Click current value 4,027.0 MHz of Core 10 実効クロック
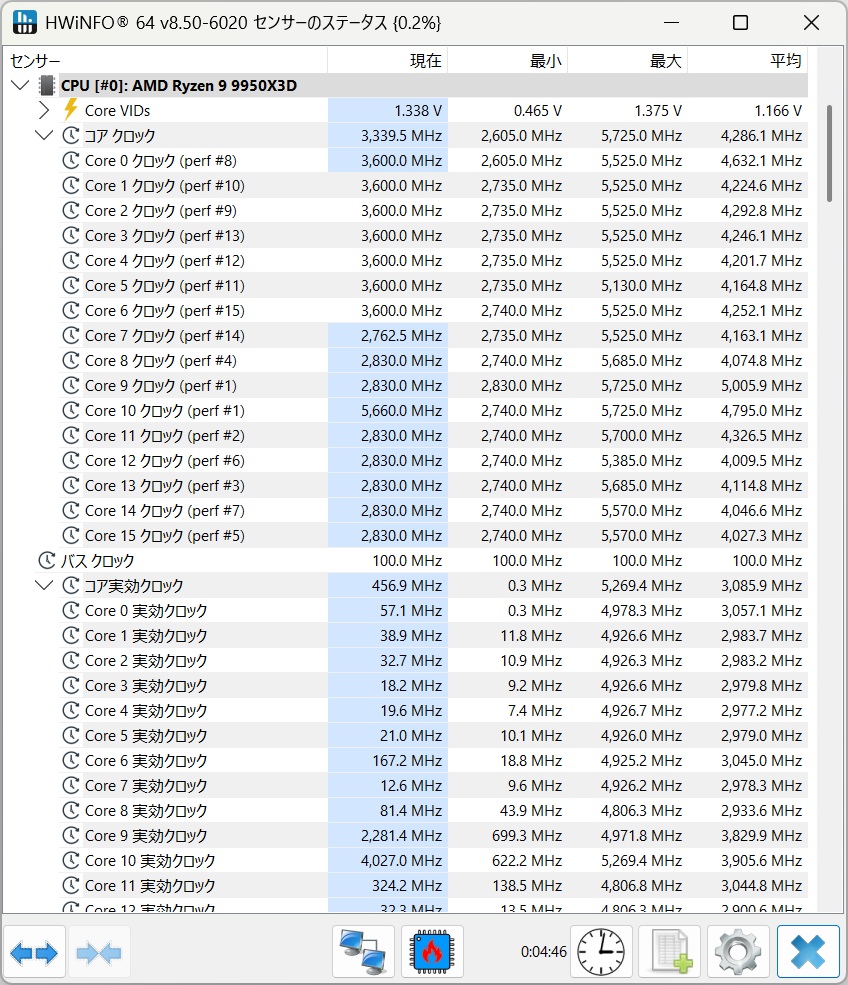The width and height of the screenshot is (848, 985). pos(401,861)
